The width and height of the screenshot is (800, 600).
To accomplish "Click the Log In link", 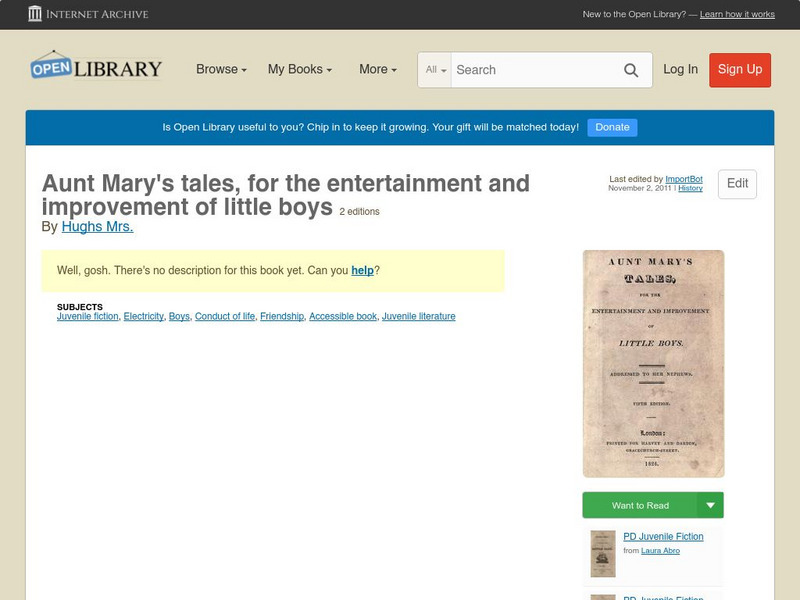I will (x=681, y=70).
